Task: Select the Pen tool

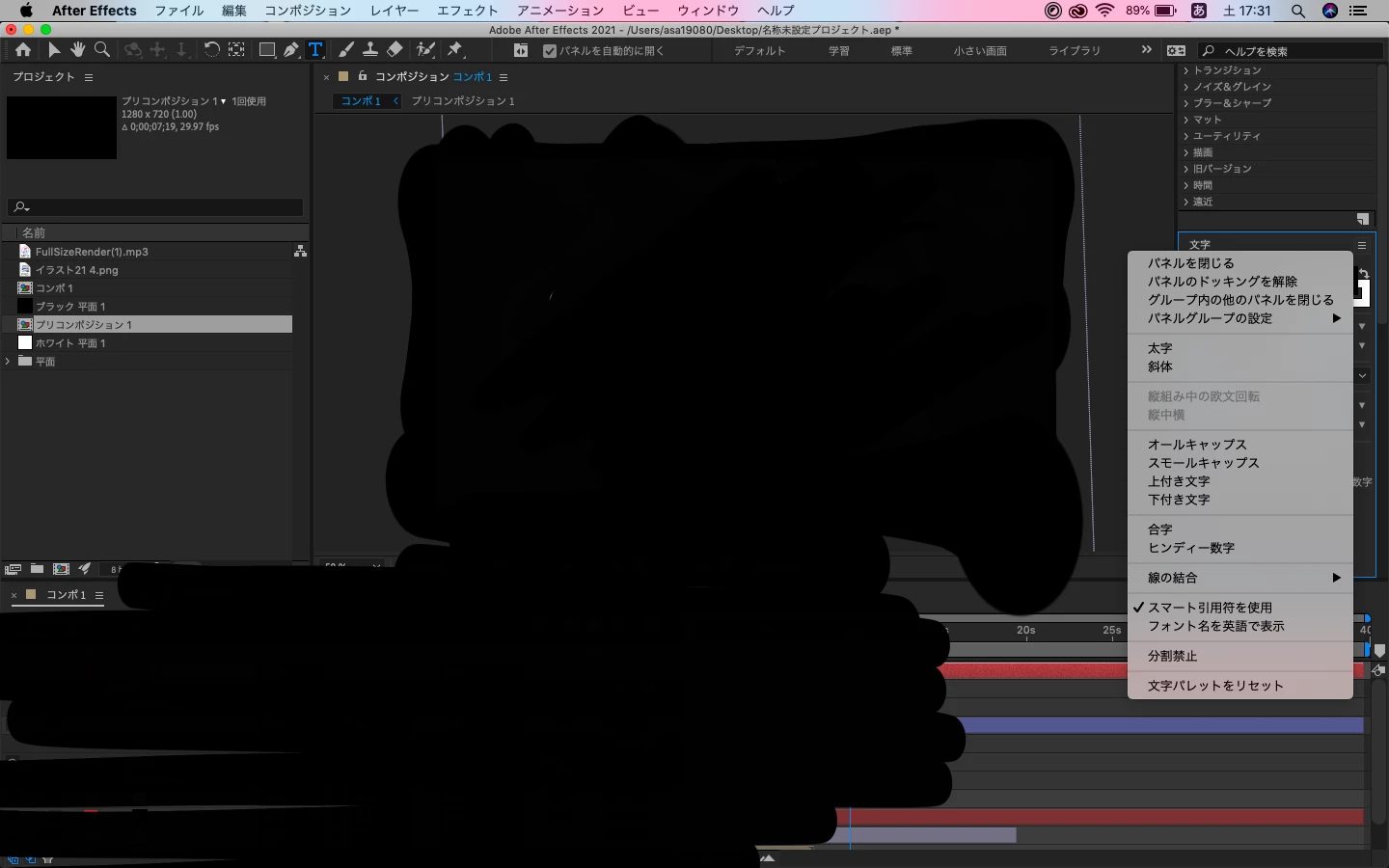Action: (290, 50)
